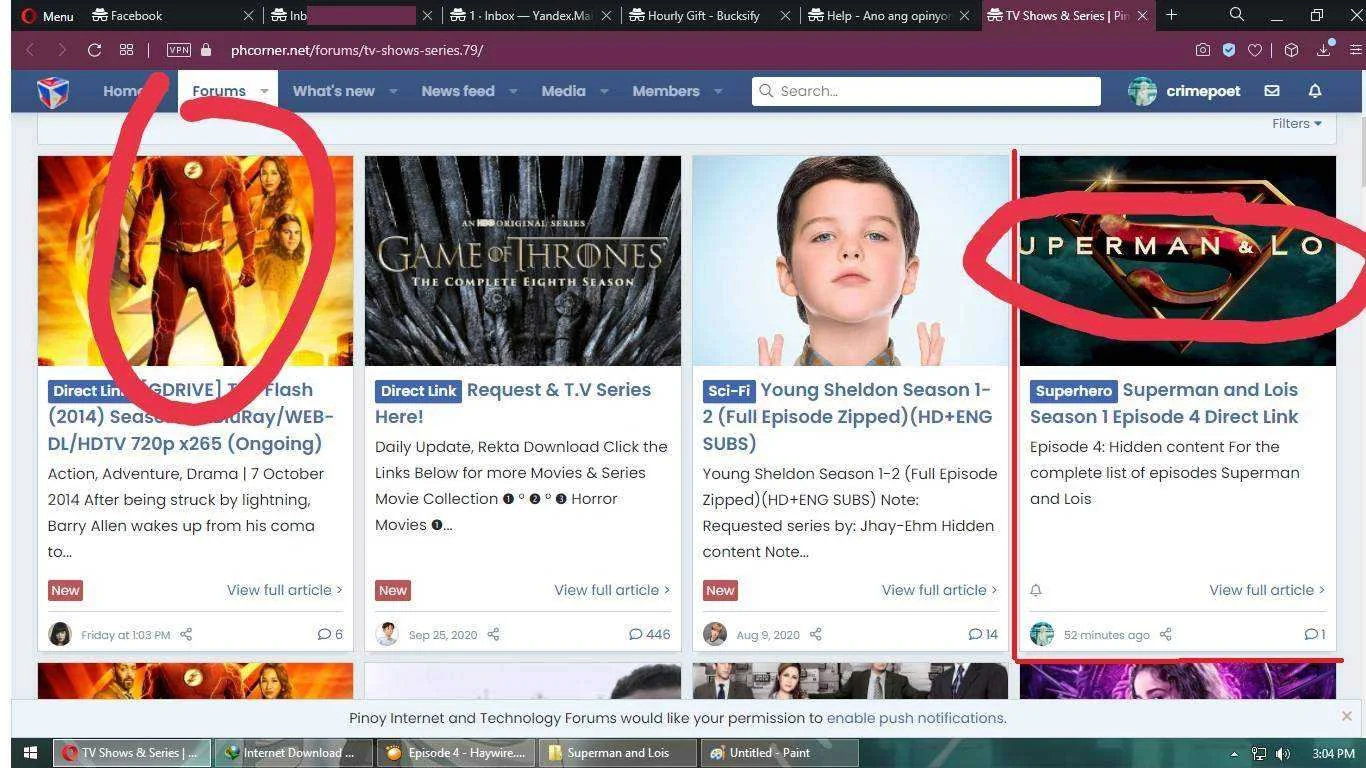
Task: Expand the Members dropdown arrow
Action: tap(718, 91)
